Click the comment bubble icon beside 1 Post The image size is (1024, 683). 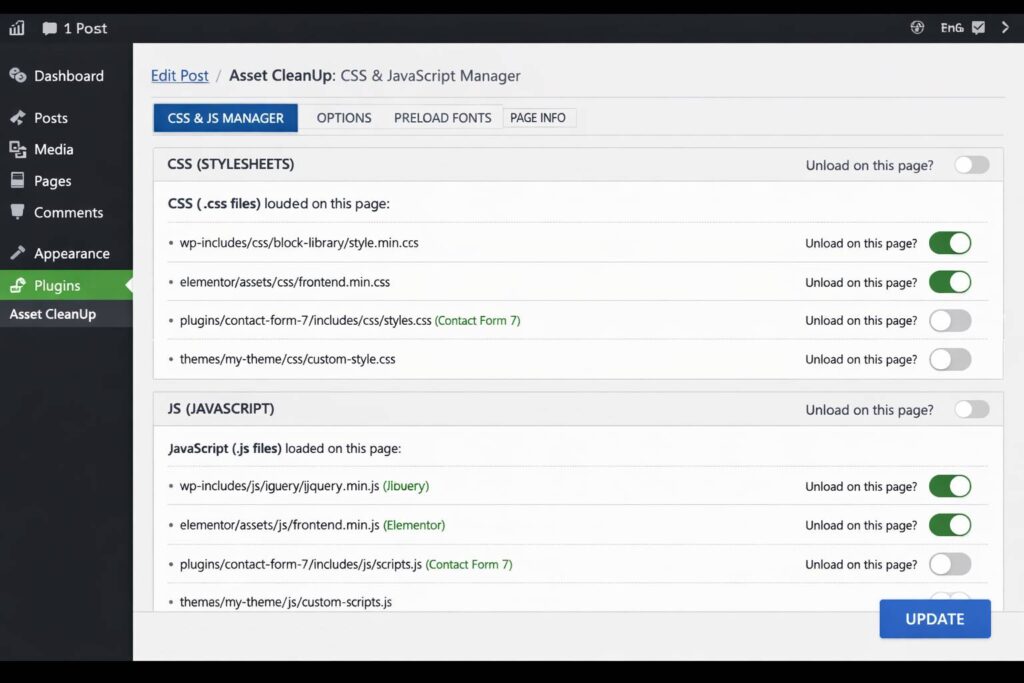tap(49, 28)
